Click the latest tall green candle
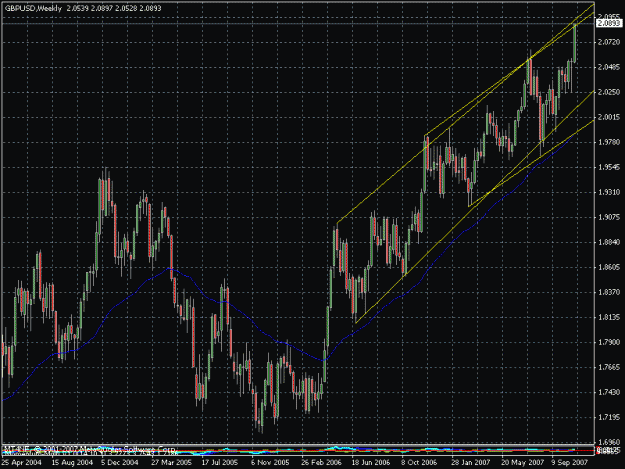The height and width of the screenshot is (469, 625). click(575, 43)
